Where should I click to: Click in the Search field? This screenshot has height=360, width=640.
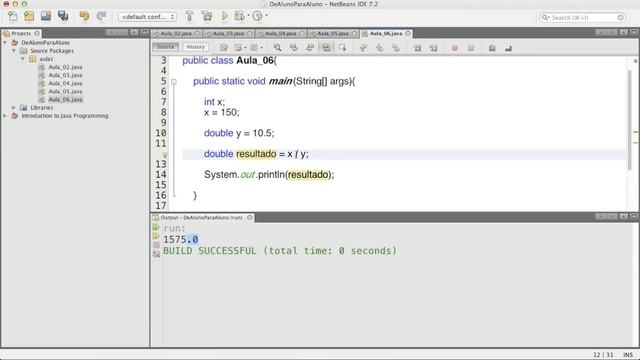click(x=582, y=18)
